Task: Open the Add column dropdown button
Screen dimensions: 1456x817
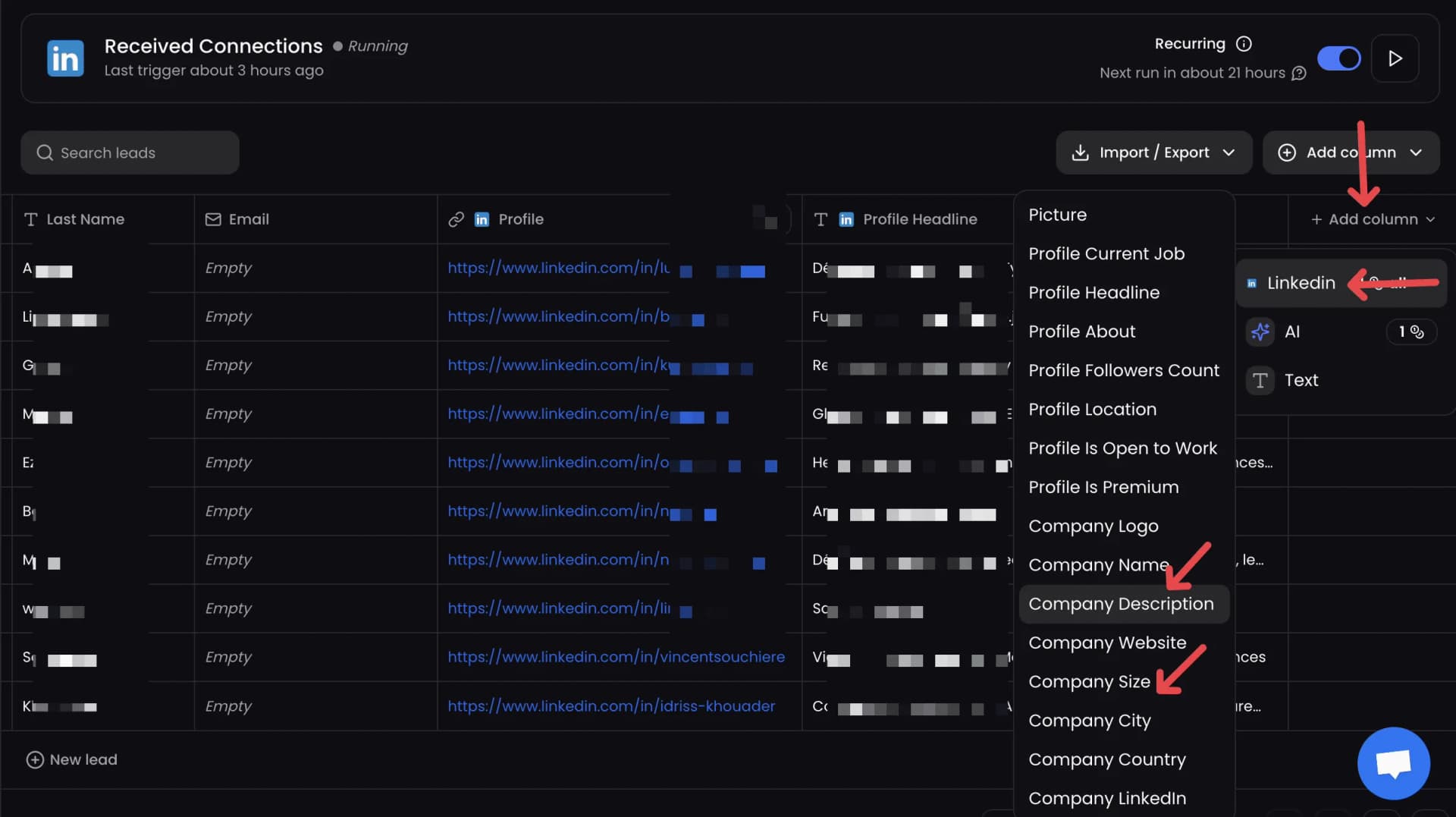Action: [1350, 152]
